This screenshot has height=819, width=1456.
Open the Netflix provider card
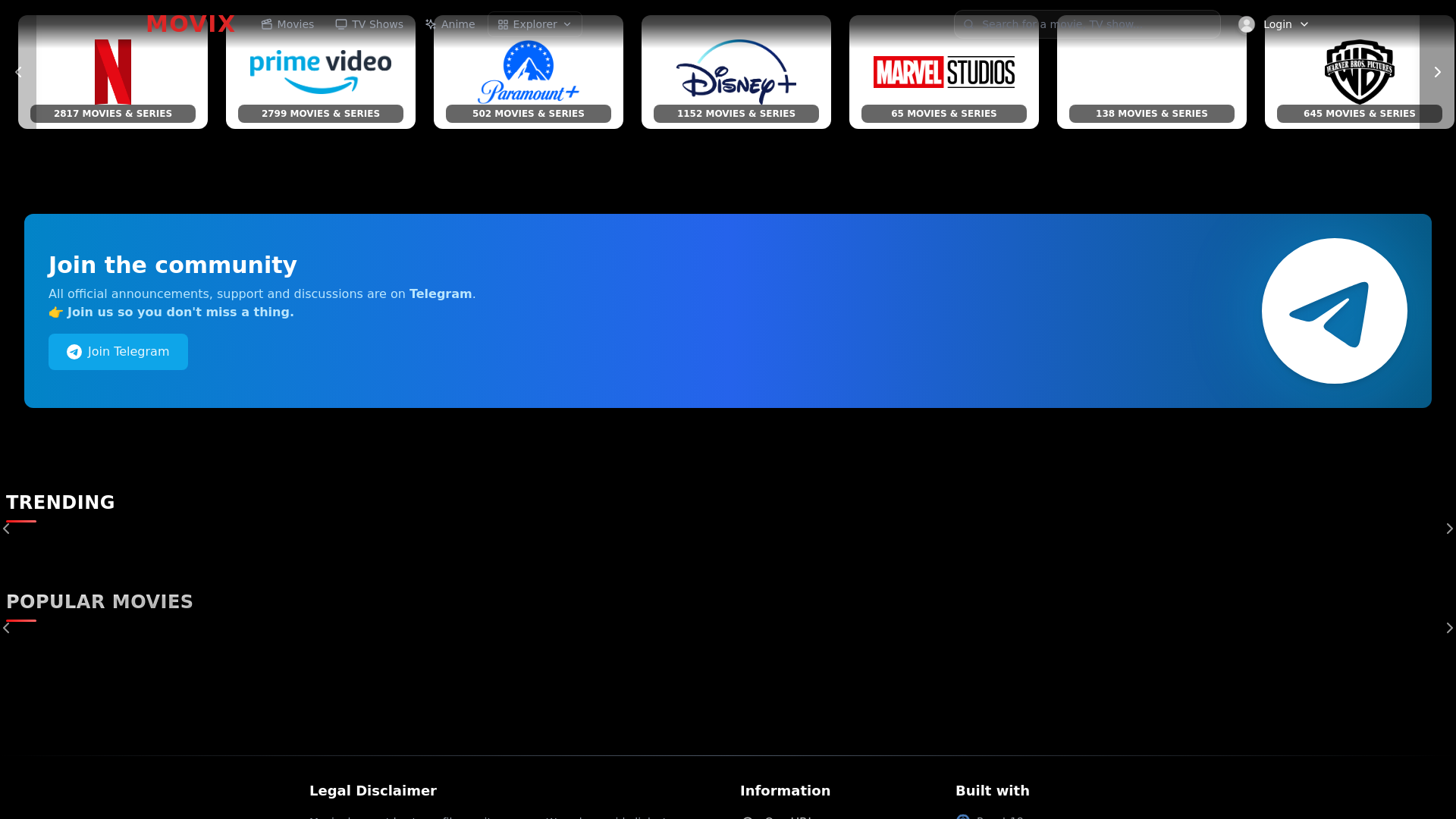tap(113, 72)
